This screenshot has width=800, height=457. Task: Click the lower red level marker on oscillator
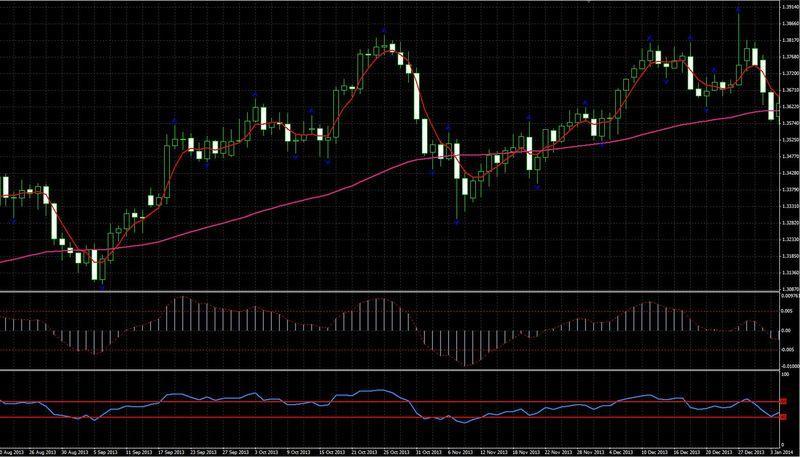pos(782,416)
